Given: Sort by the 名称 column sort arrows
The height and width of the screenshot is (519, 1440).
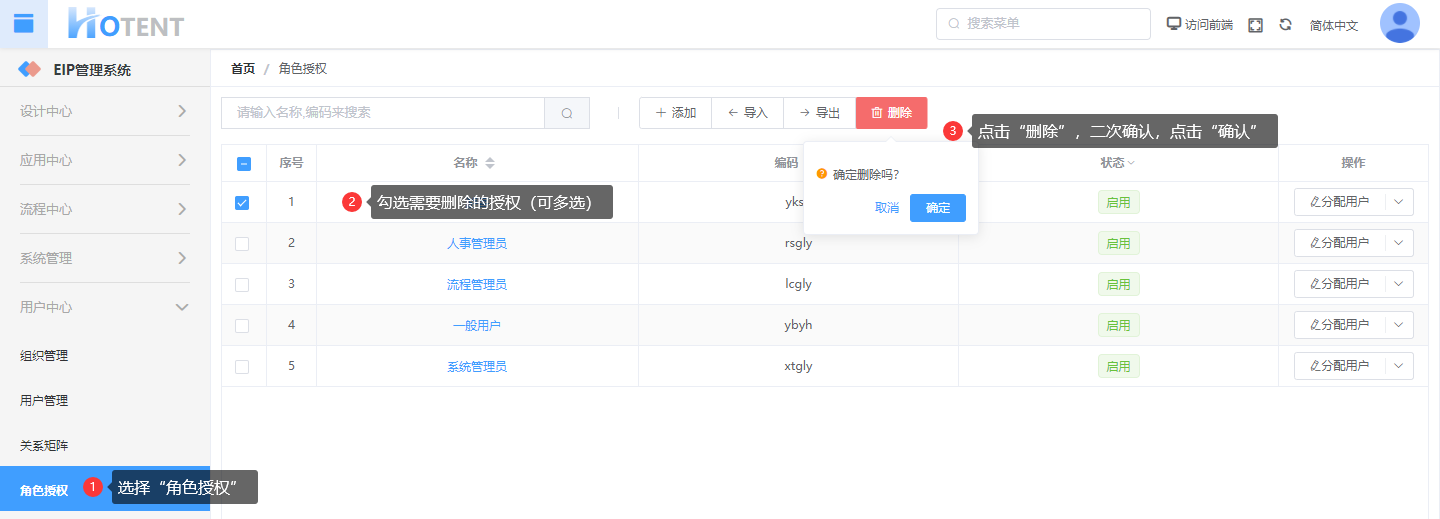Looking at the screenshot, I should coord(490,163).
